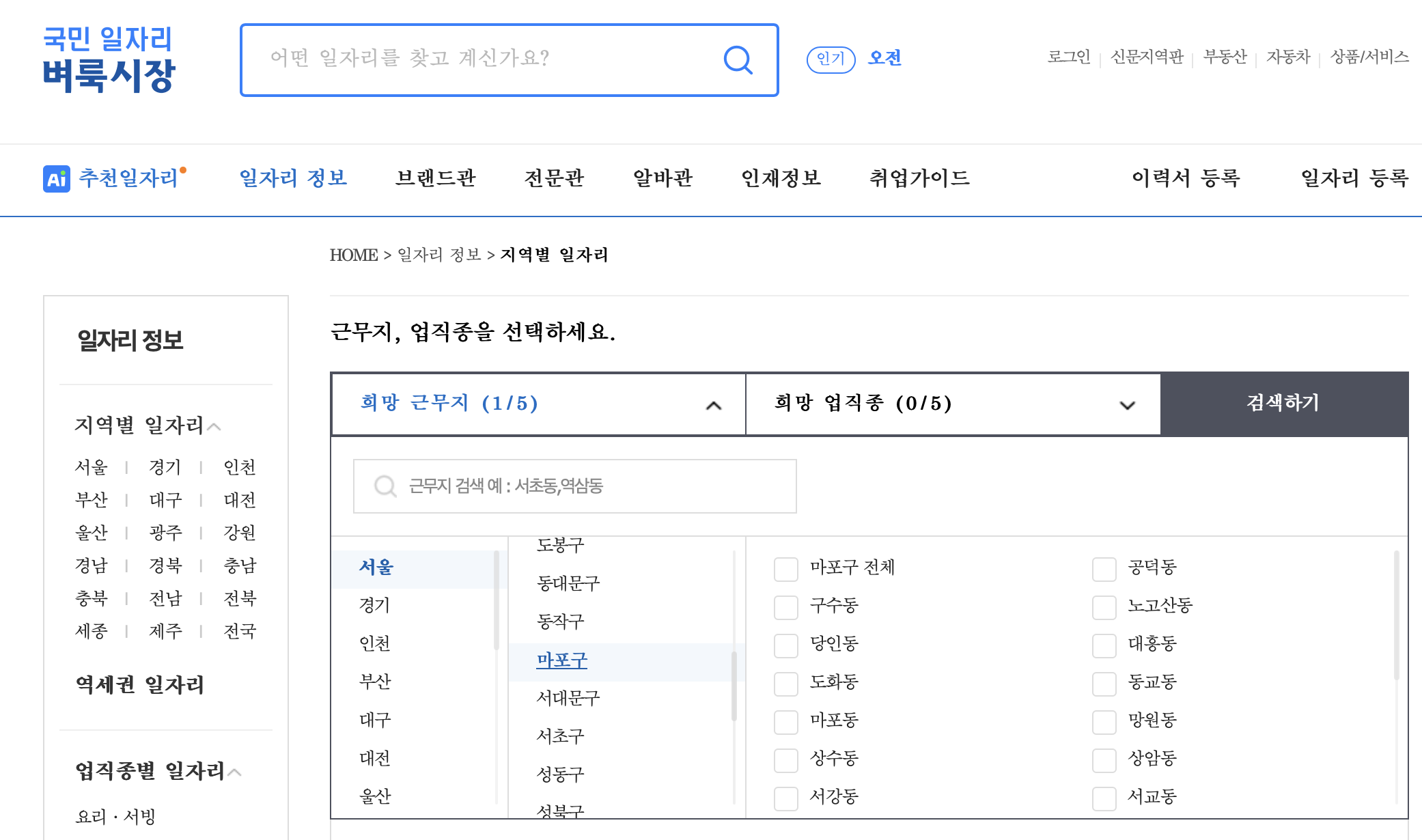
Task: Click the 국민 일자리 벼룩시장 logo
Action: [x=109, y=59]
